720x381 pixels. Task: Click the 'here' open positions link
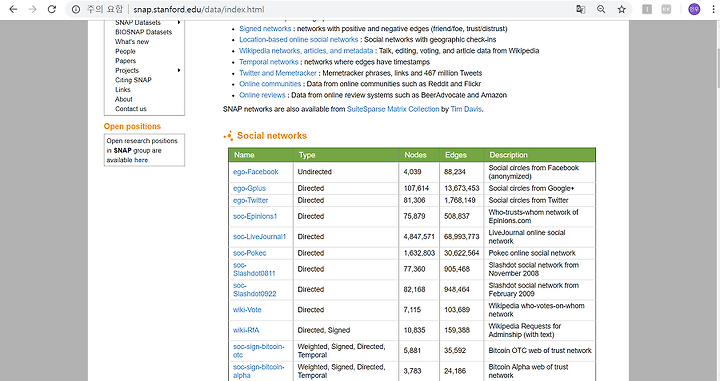tap(141, 160)
